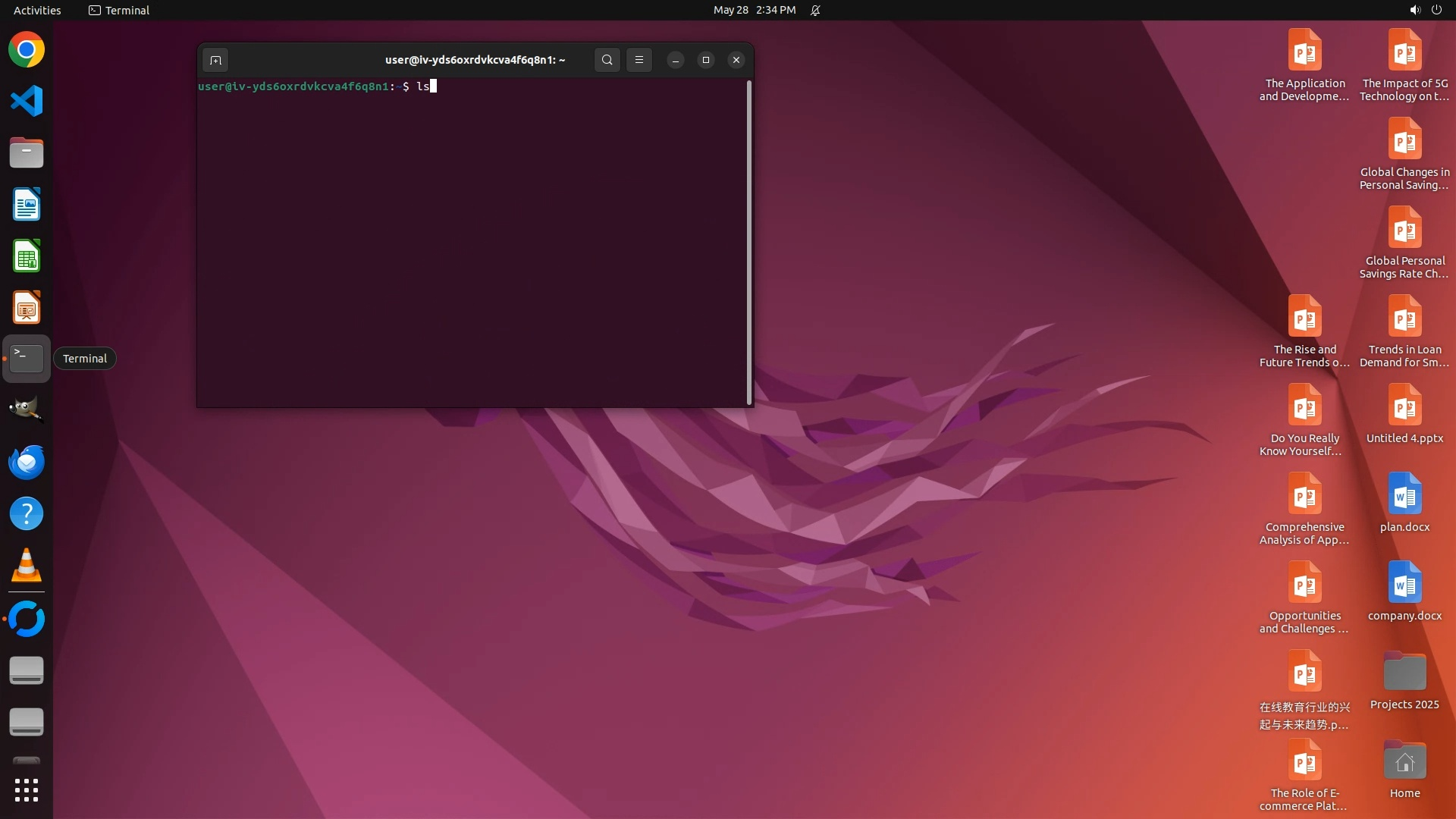Launch GIMP image editor from dock

[27, 409]
